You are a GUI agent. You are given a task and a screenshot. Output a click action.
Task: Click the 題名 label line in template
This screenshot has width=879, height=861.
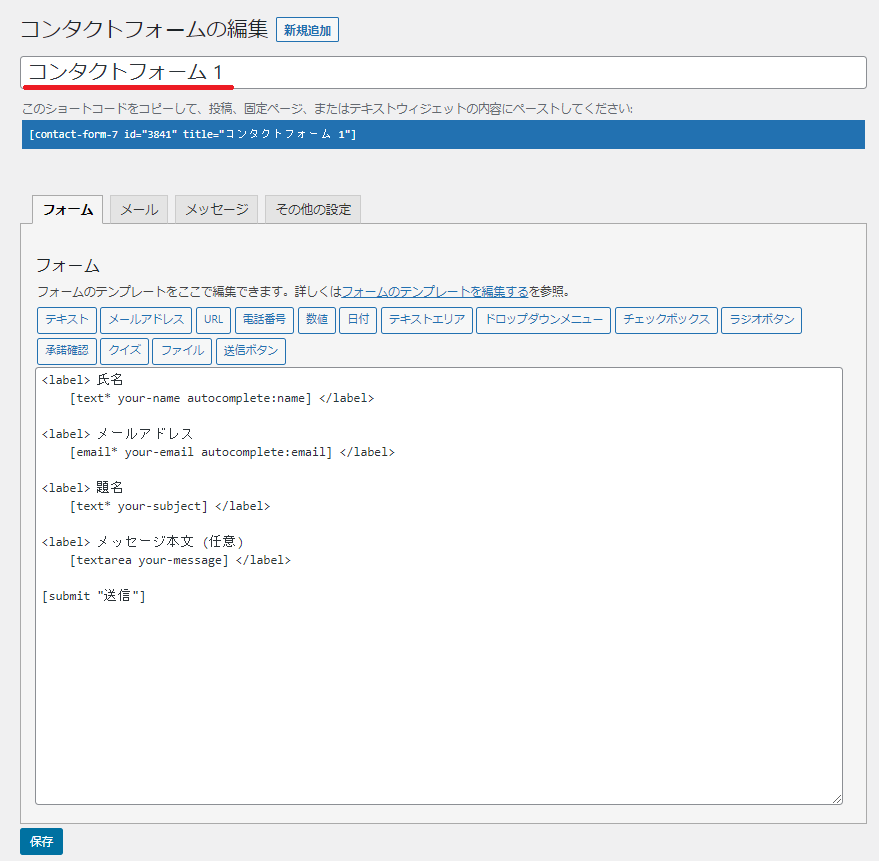82,488
